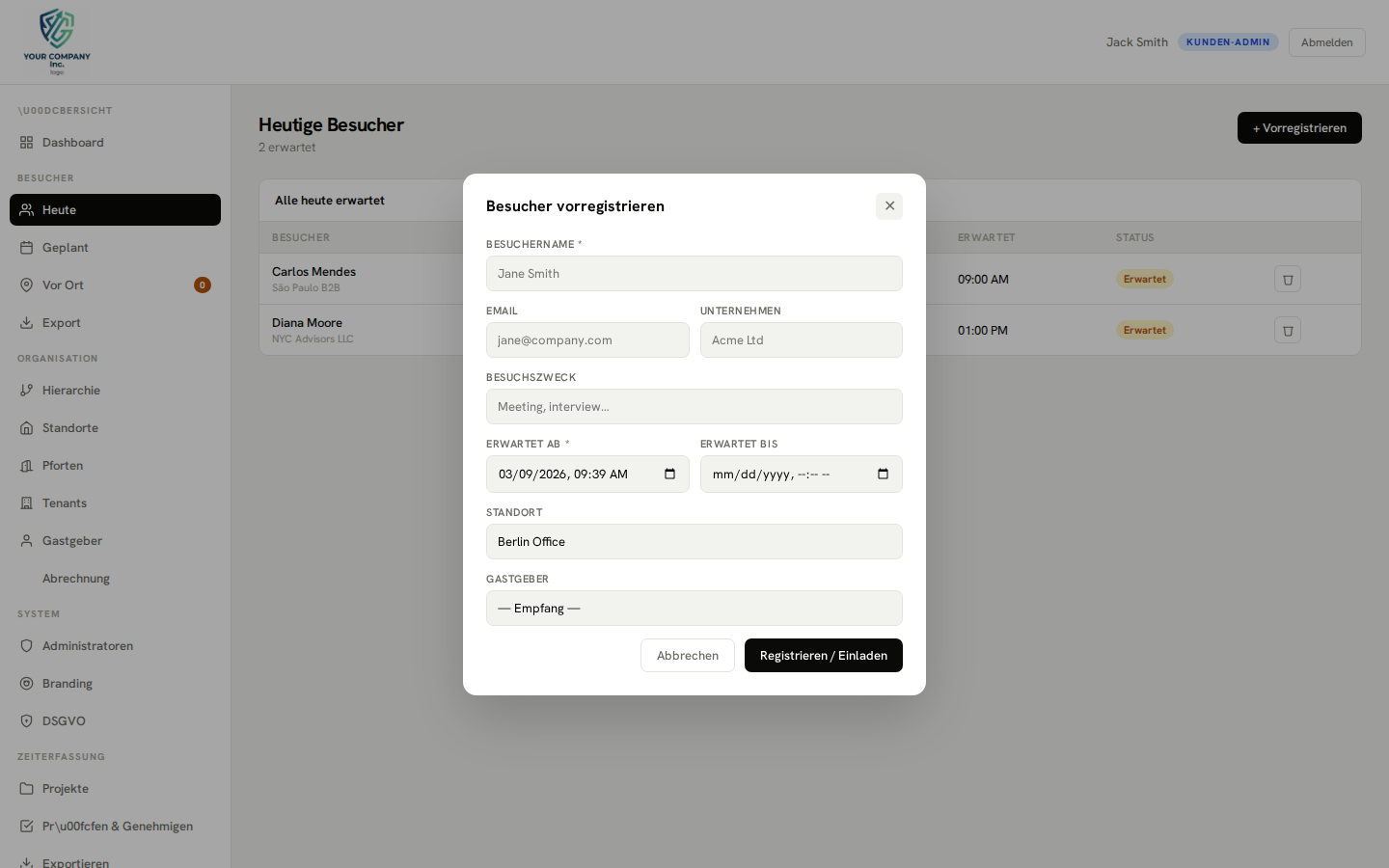Open Pforten using its gate icon
This screenshot has height=868, width=1389.
pos(26,465)
